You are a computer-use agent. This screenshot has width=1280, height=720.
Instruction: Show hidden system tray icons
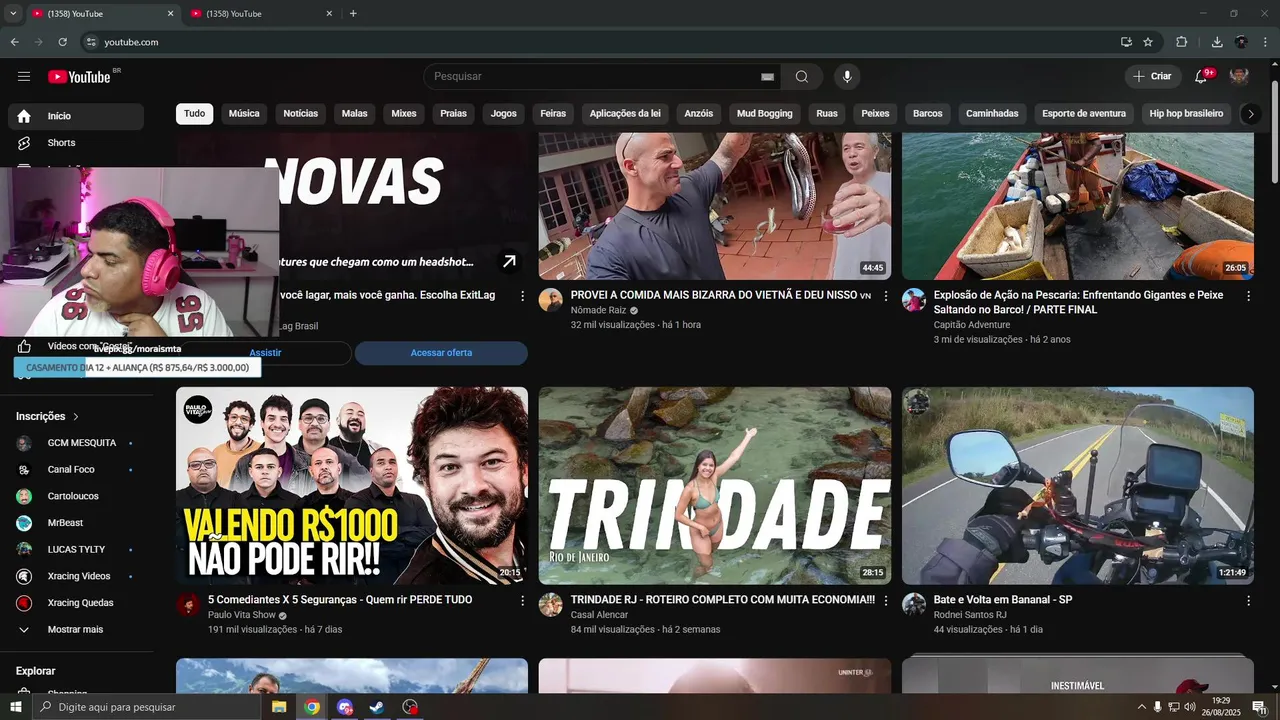tap(1142, 707)
